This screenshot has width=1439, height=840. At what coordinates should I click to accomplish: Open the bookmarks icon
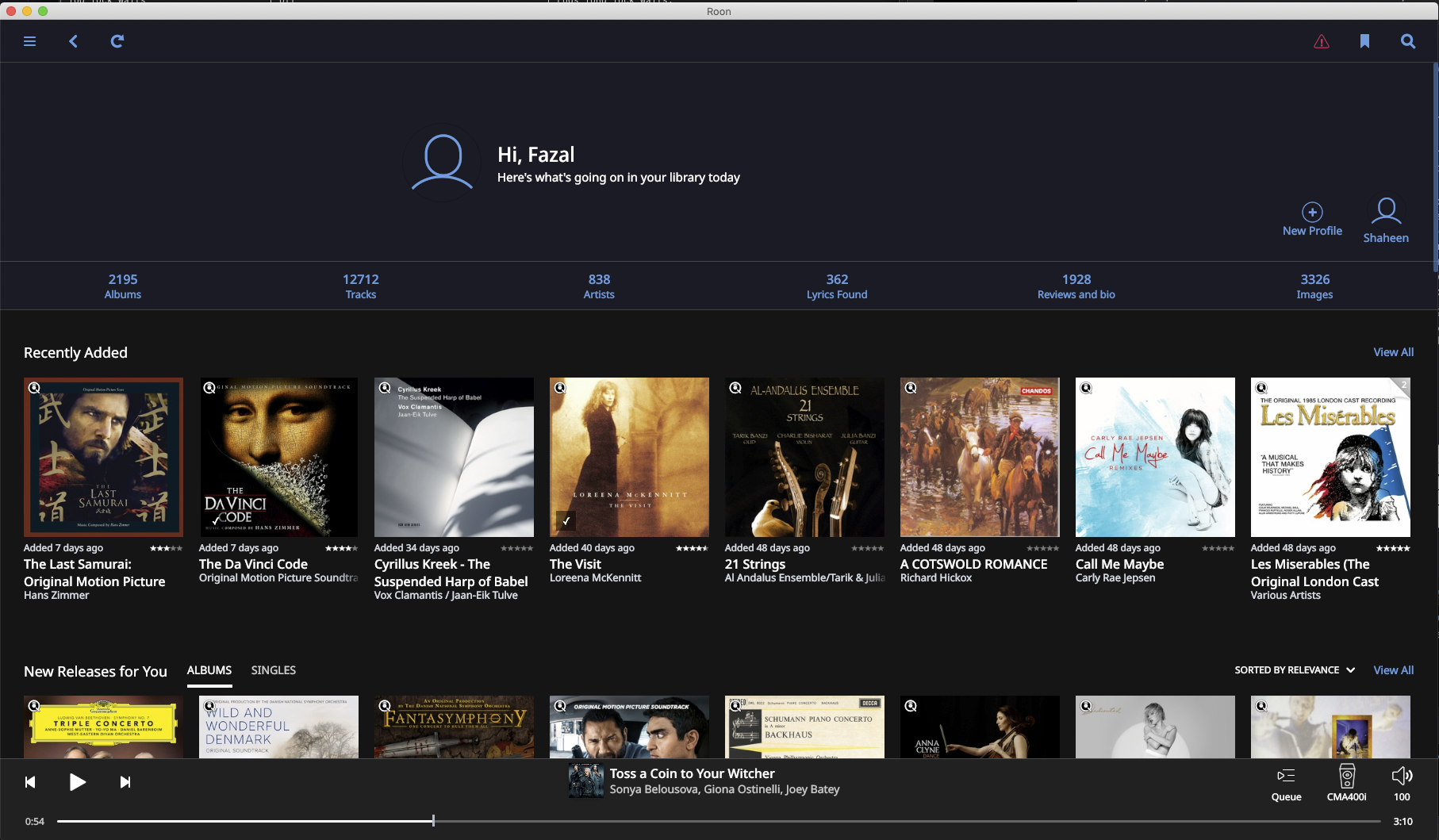(1364, 41)
